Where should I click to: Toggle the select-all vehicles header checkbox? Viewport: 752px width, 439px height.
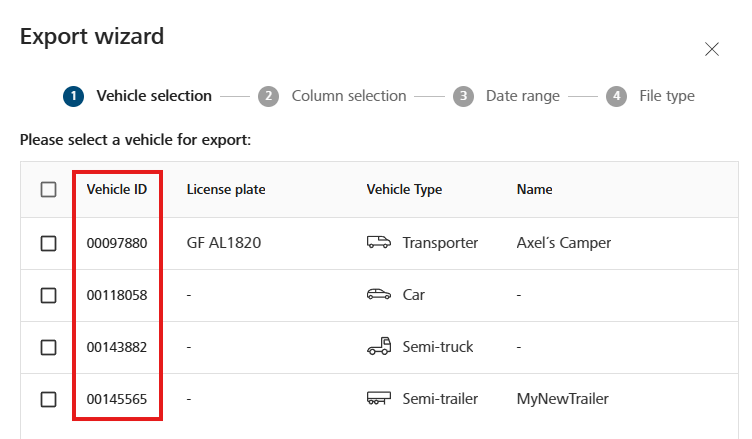pos(48,190)
